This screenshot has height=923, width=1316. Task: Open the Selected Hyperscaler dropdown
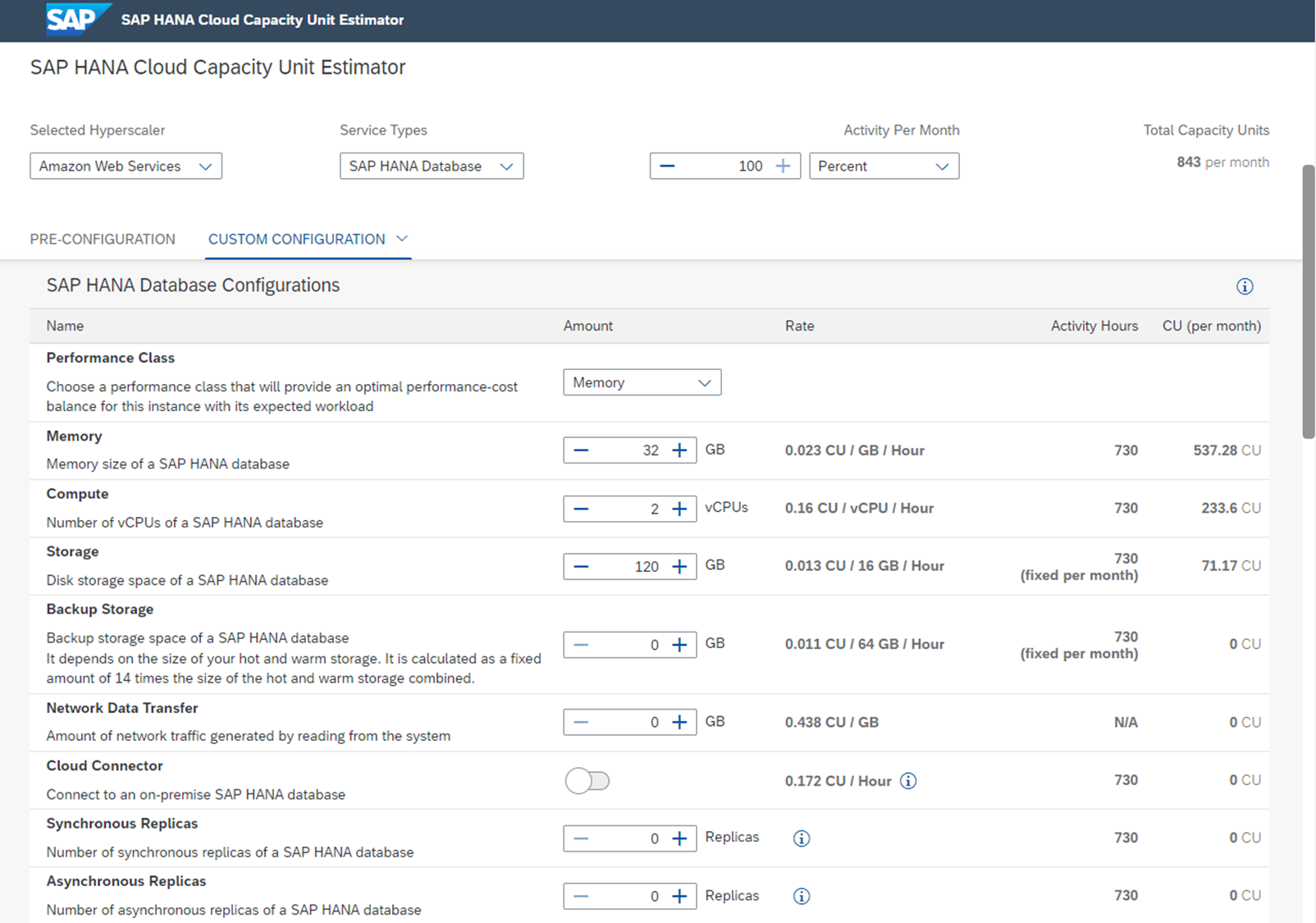click(126, 167)
